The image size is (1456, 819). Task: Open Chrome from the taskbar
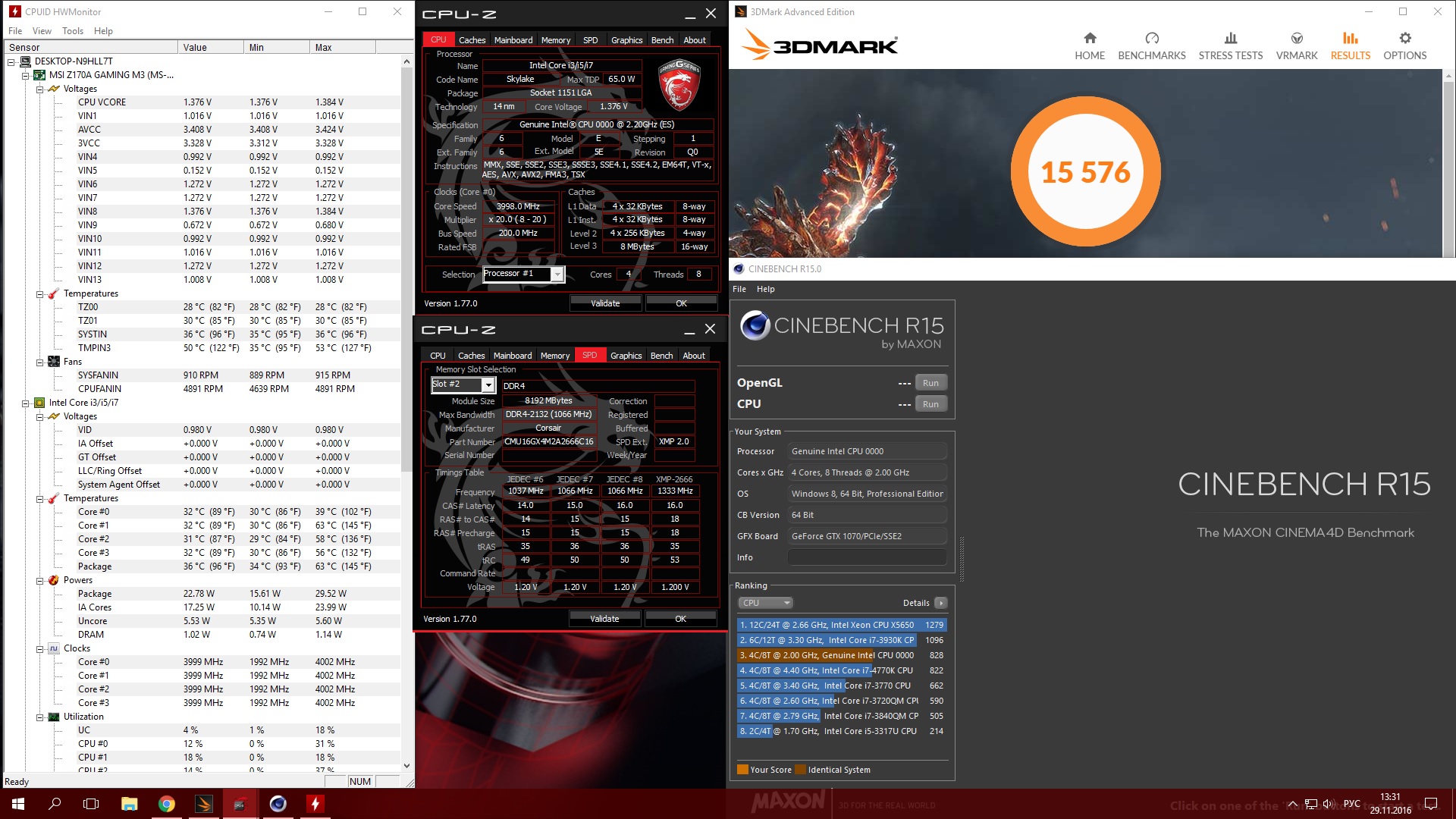pyautogui.click(x=166, y=804)
